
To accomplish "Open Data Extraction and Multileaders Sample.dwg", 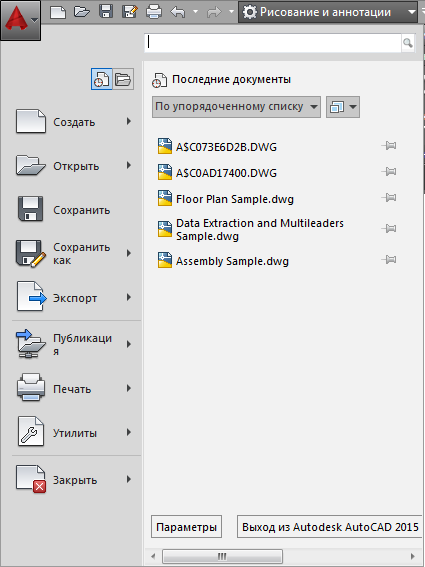I will point(260,229).
